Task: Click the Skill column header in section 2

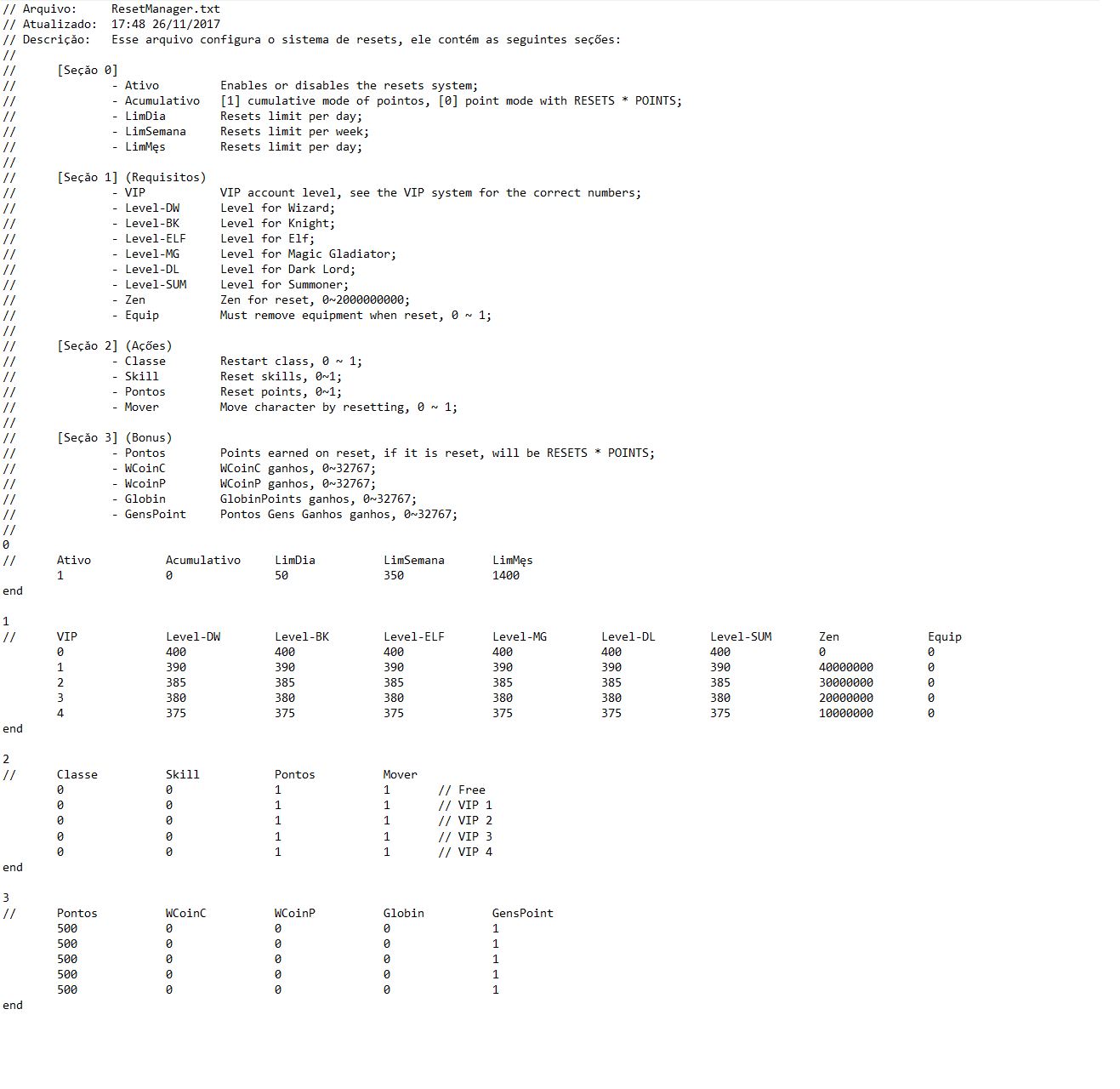Action: pyautogui.click(x=183, y=775)
